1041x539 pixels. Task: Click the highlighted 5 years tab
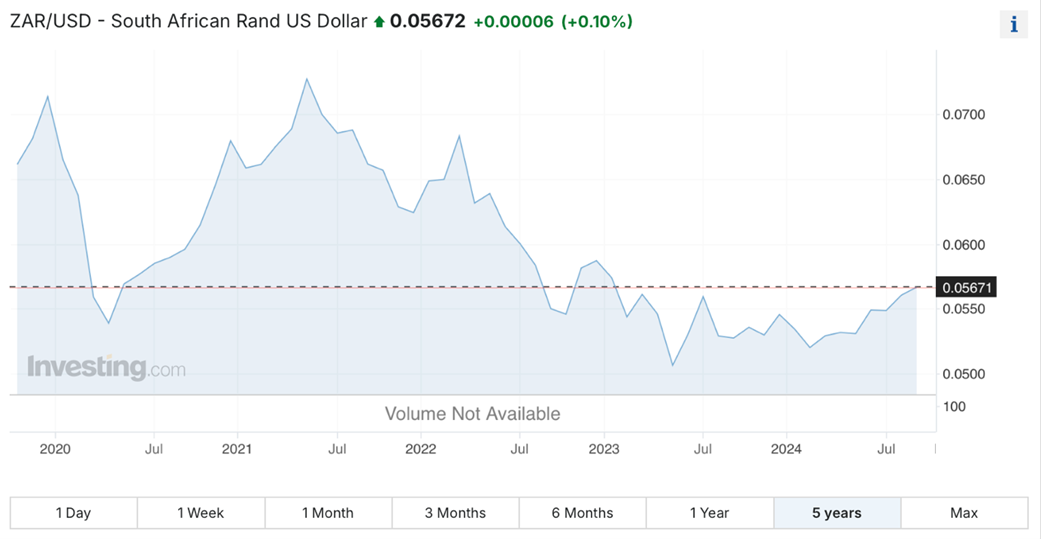pos(836,513)
